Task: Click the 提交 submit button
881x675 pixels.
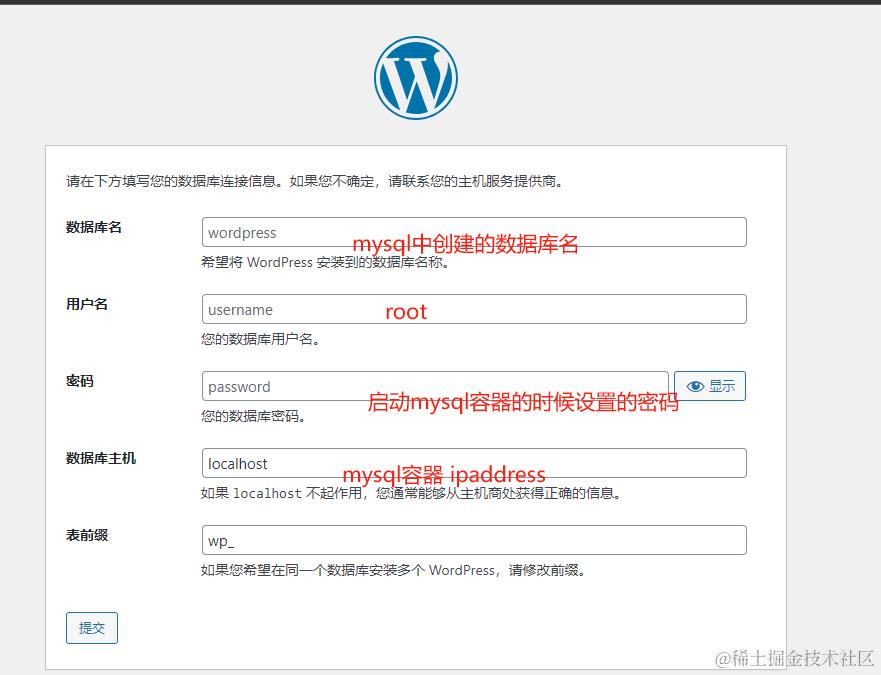Action: (x=92, y=628)
